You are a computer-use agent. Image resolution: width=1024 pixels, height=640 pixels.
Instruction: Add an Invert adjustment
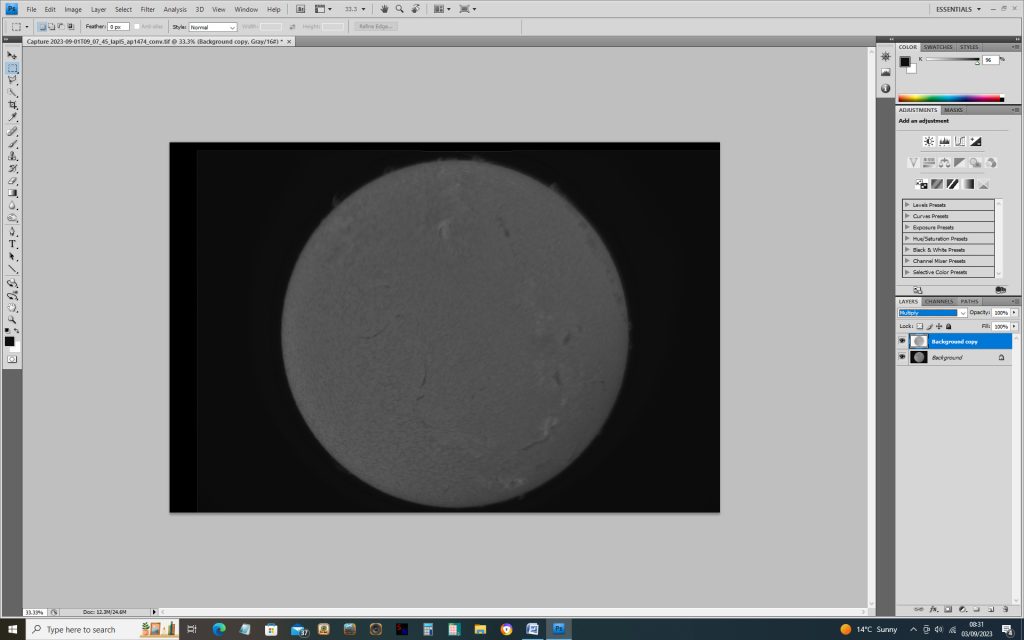pyautogui.click(x=921, y=184)
